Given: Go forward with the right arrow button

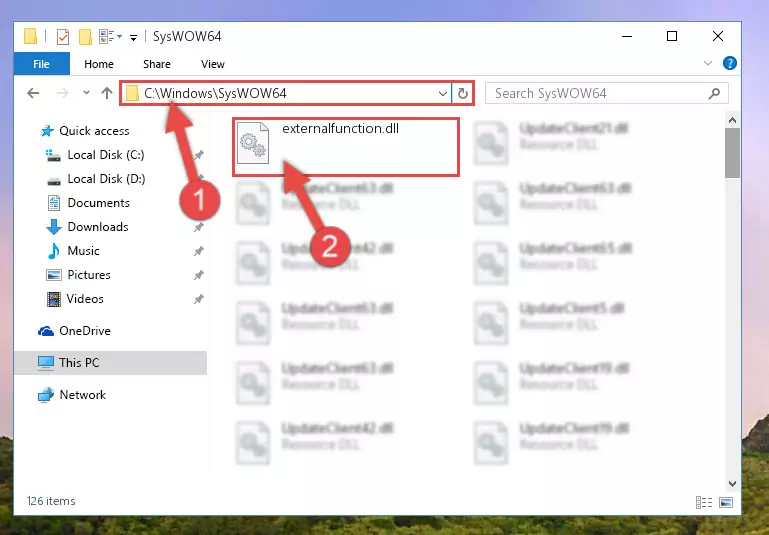Looking at the screenshot, I should pyautogui.click(x=62, y=93).
